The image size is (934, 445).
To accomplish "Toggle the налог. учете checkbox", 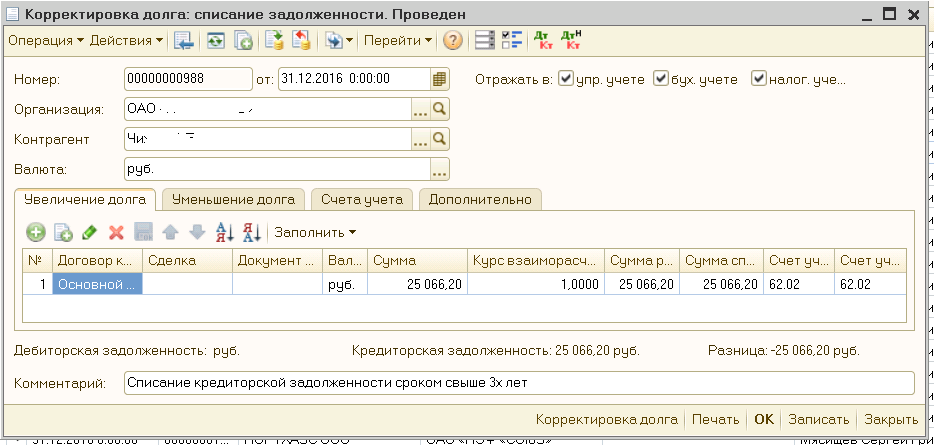I will (x=758, y=79).
